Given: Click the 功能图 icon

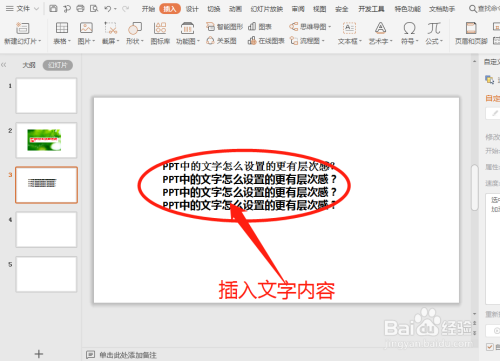Looking at the screenshot, I should [187, 28].
